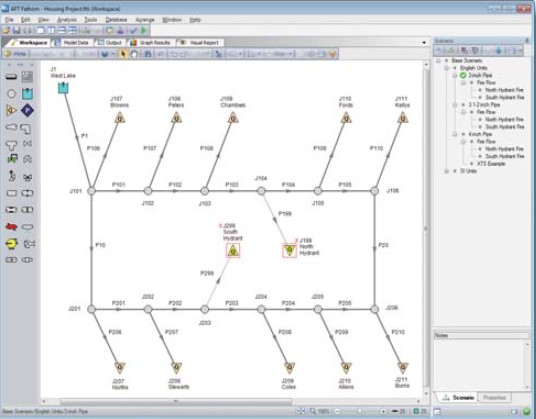536x419 pixels.
Task: Click the Save diskette icon
Action: click(16, 30)
